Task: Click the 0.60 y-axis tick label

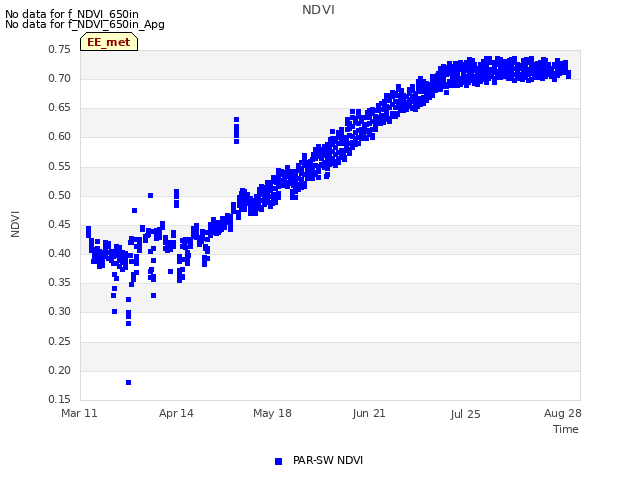Action: pos(59,136)
